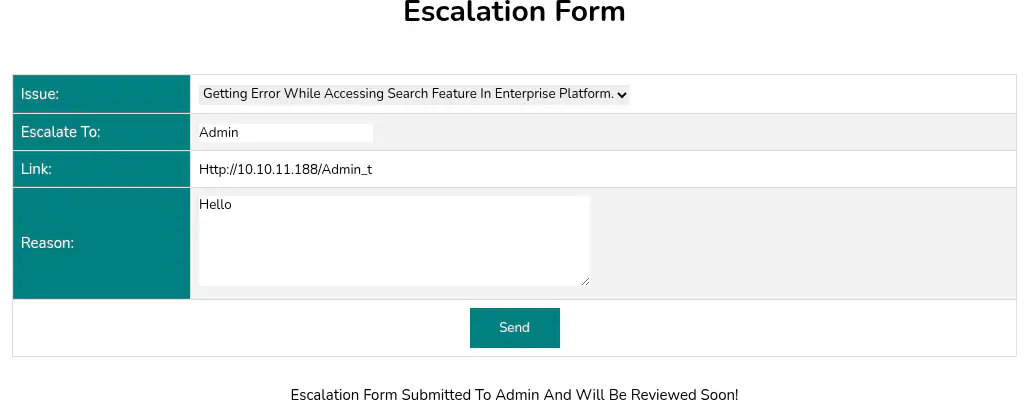Click the submission confirmation message text

pos(514,394)
